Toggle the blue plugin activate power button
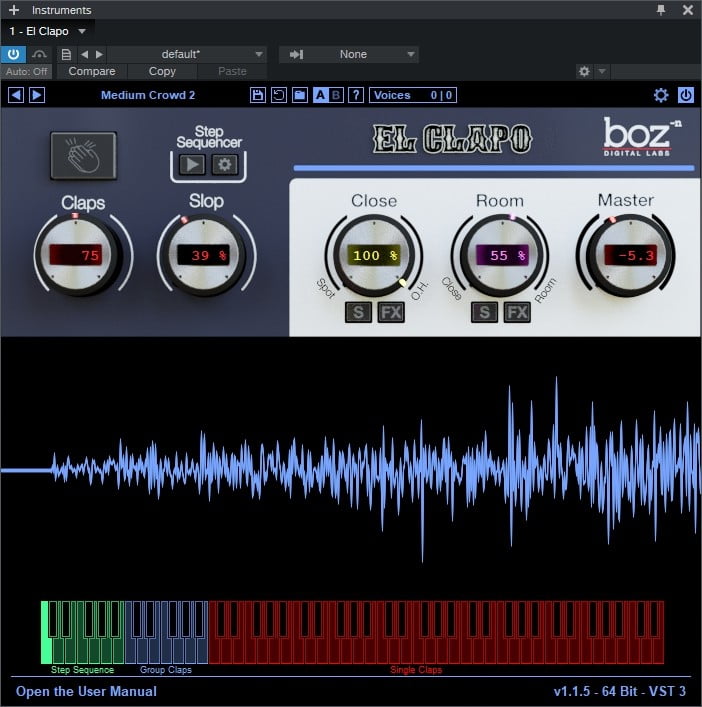Viewport: 702px width, 707px height. (14, 54)
